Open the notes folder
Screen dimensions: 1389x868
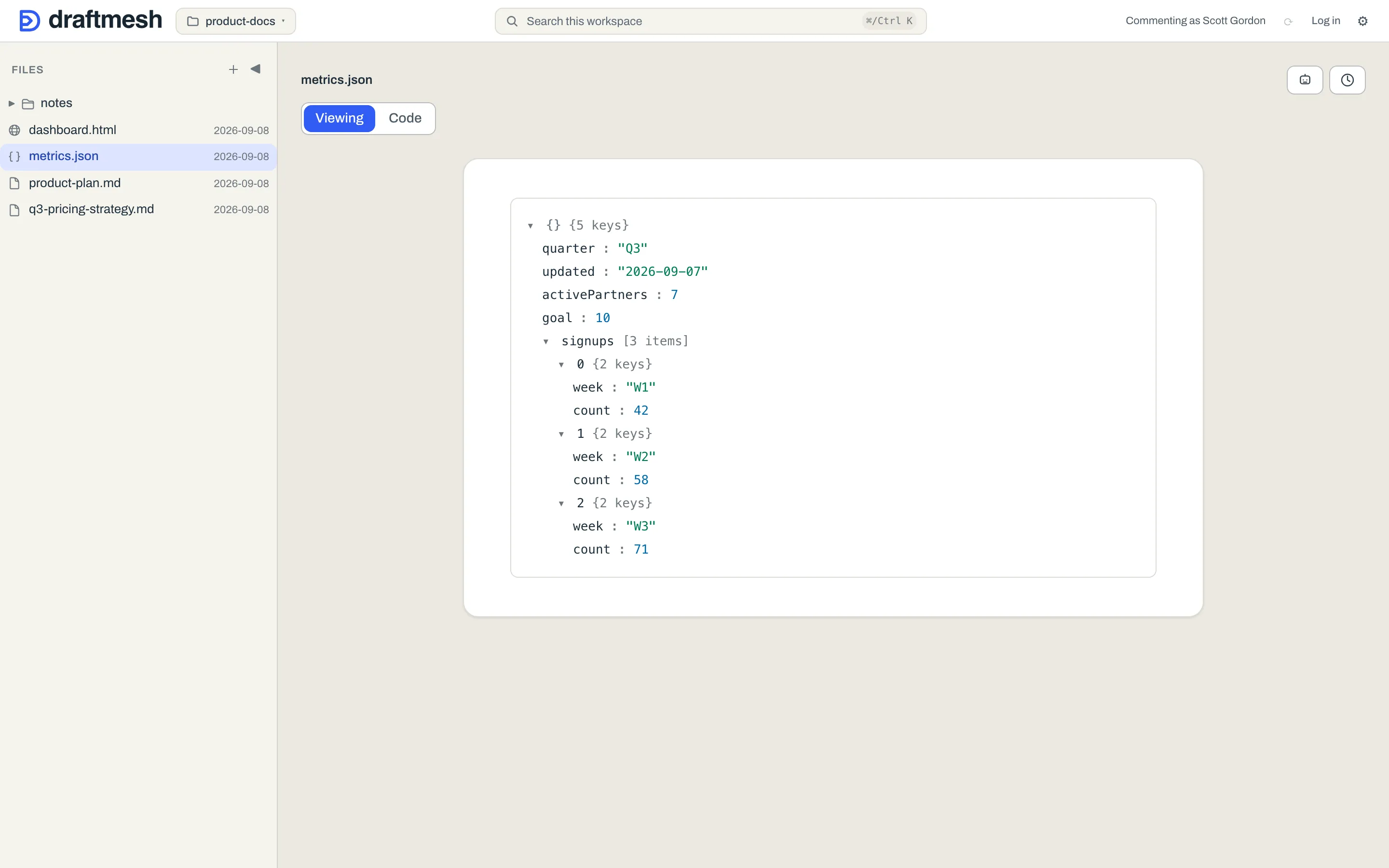coord(138,103)
